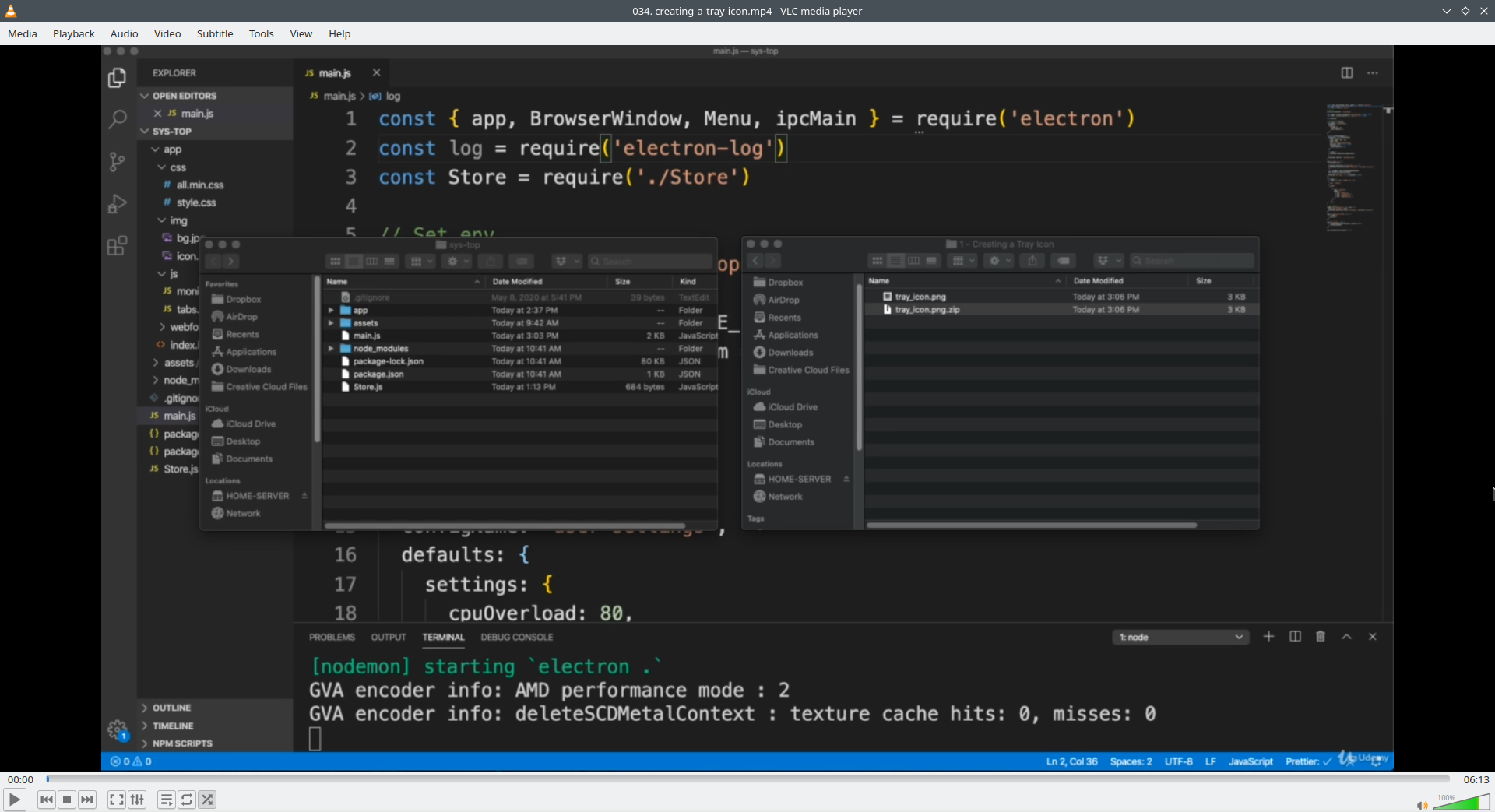1495x812 pixels.
Task: Open the VS Code Run and Debug icon
Action: click(x=118, y=203)
